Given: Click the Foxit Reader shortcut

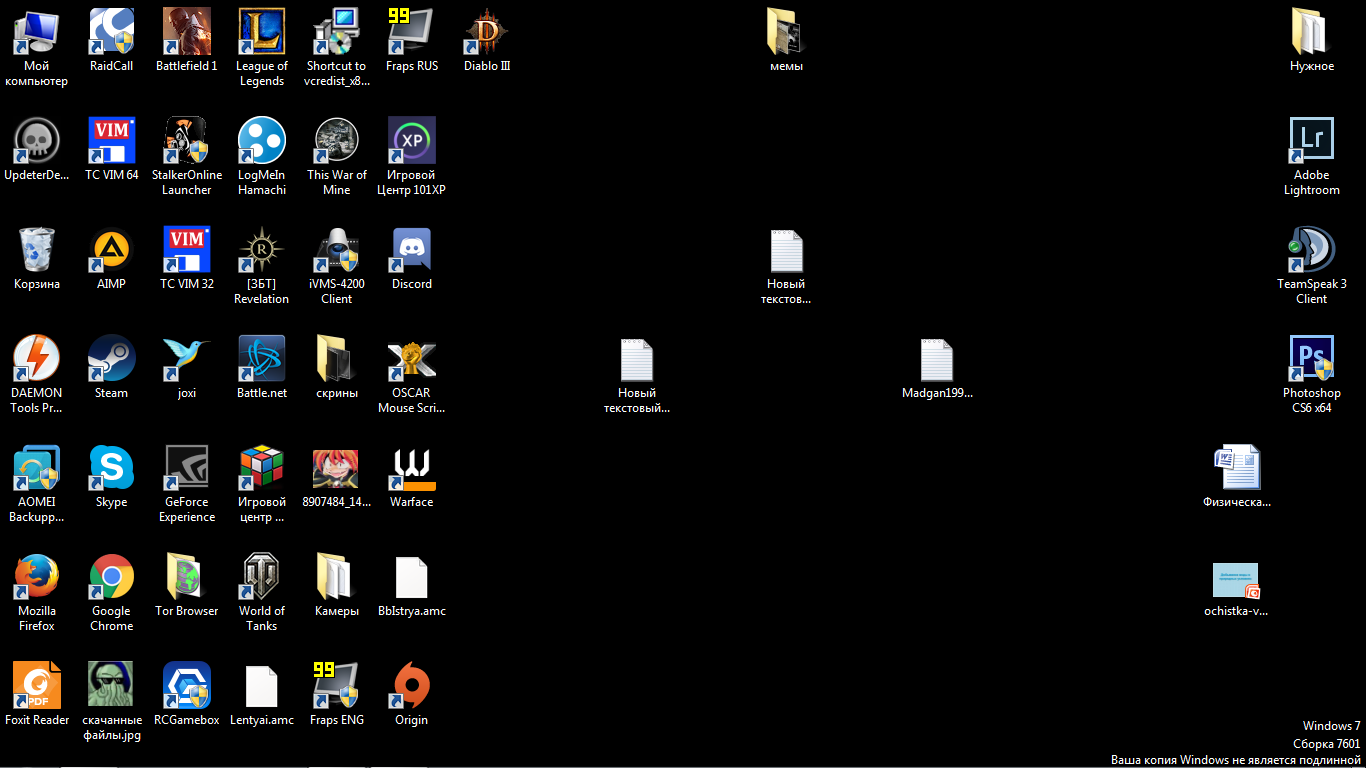Looking at the screenshot, I should (37, 686).
